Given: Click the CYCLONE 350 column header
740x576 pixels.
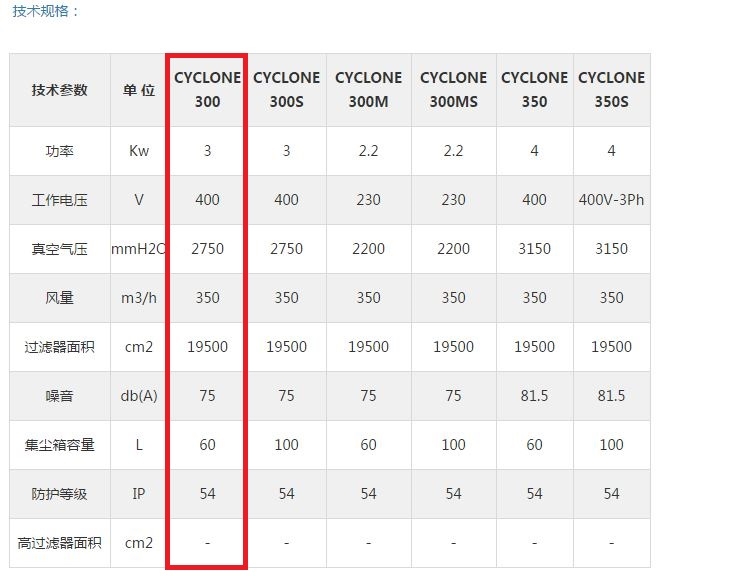Looking at the screenshot, I should coord(534,90).
